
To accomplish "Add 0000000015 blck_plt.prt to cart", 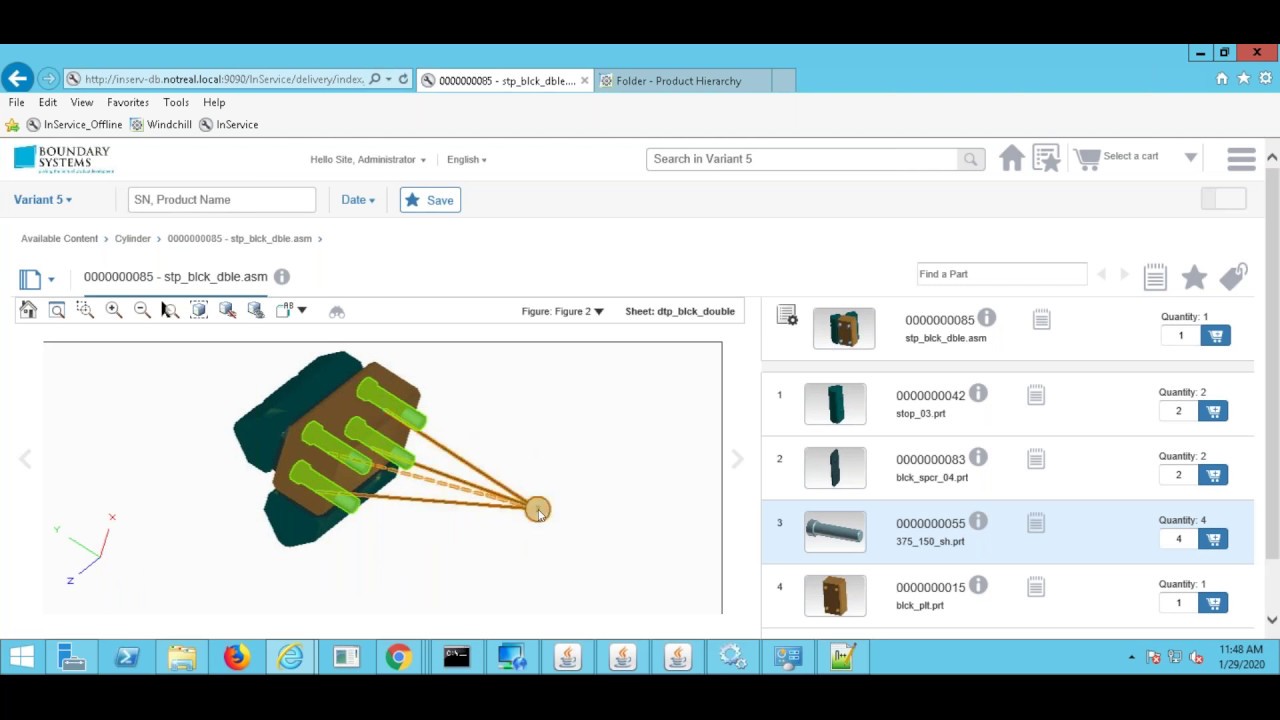I will (1213, 603).
